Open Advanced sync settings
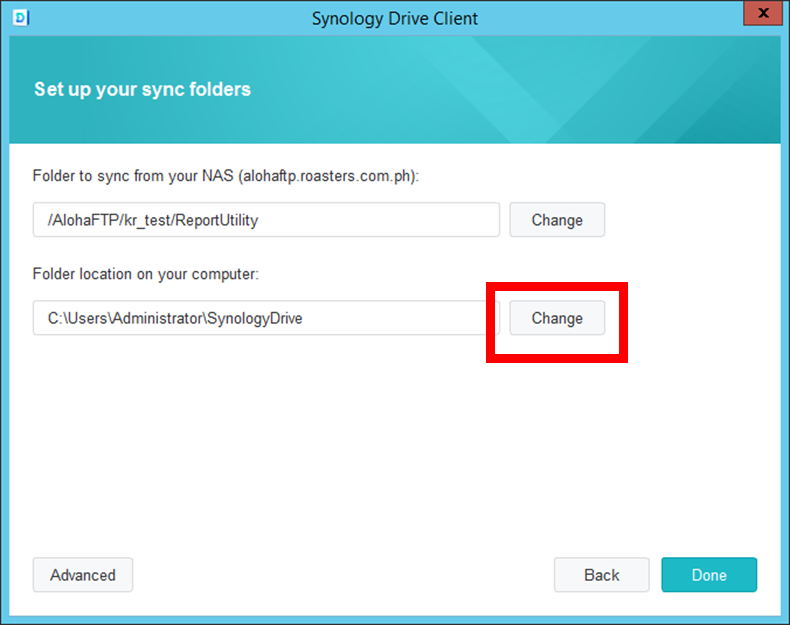 pyautogui.click(x=83, y=575)
